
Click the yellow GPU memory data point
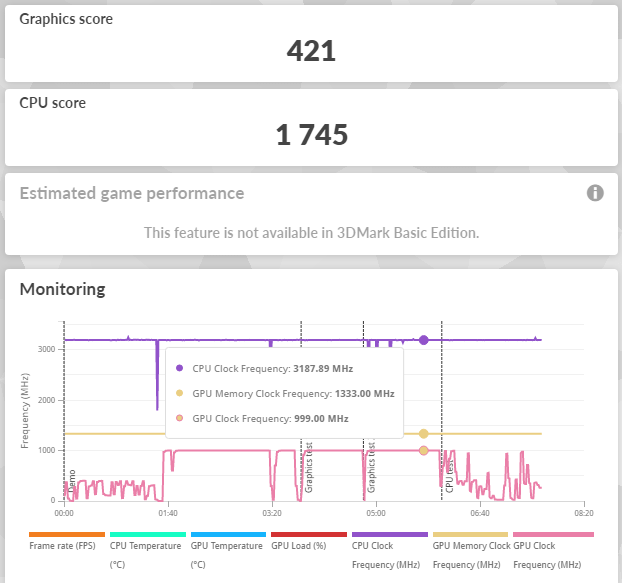[423, 433]
